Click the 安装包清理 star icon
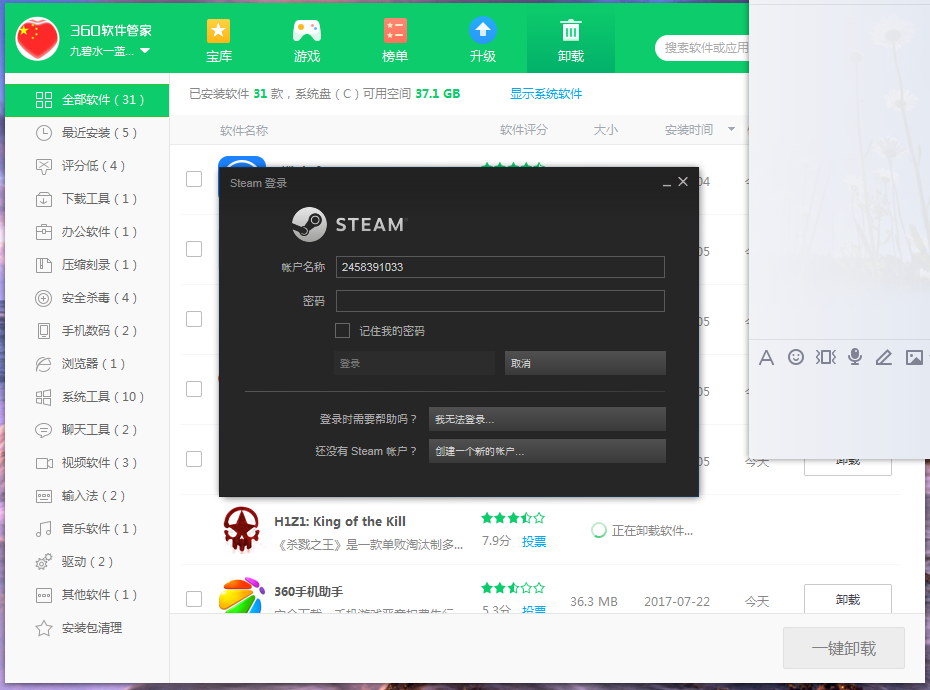Screen dimensions: 930x690 (x=43, y=628)
